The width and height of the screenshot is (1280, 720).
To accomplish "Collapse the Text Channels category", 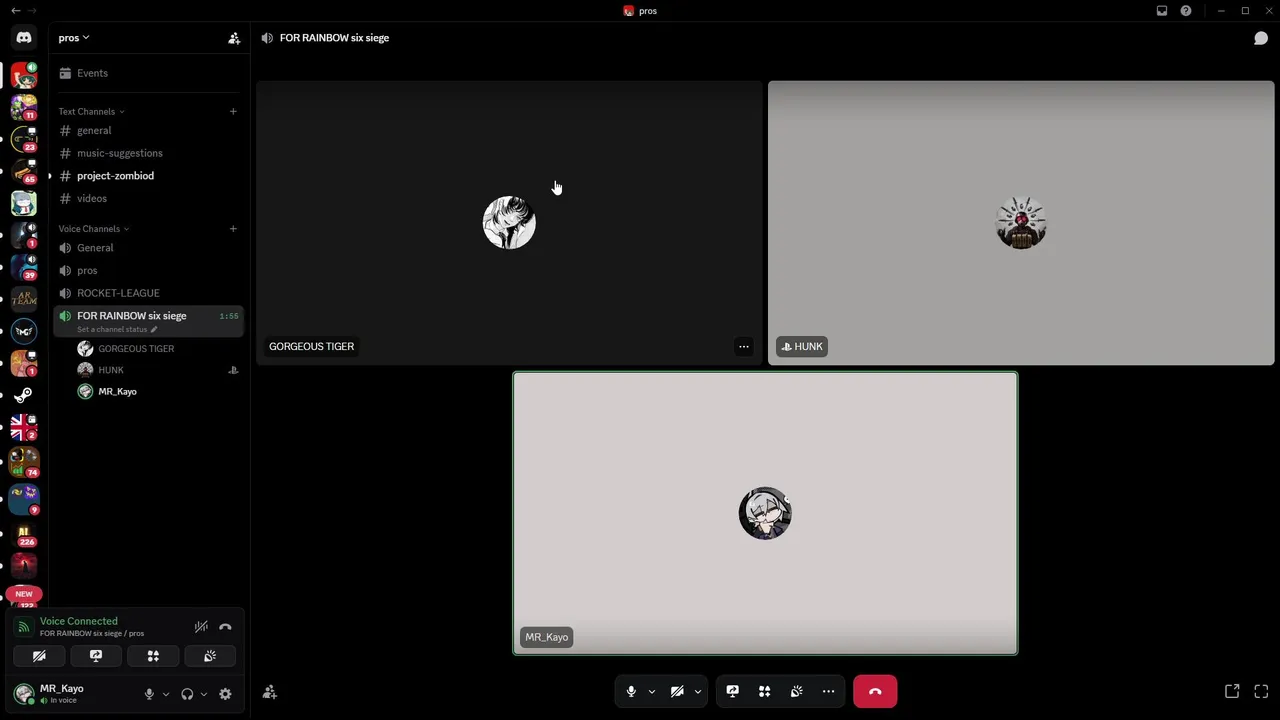I will click(91, 111).
